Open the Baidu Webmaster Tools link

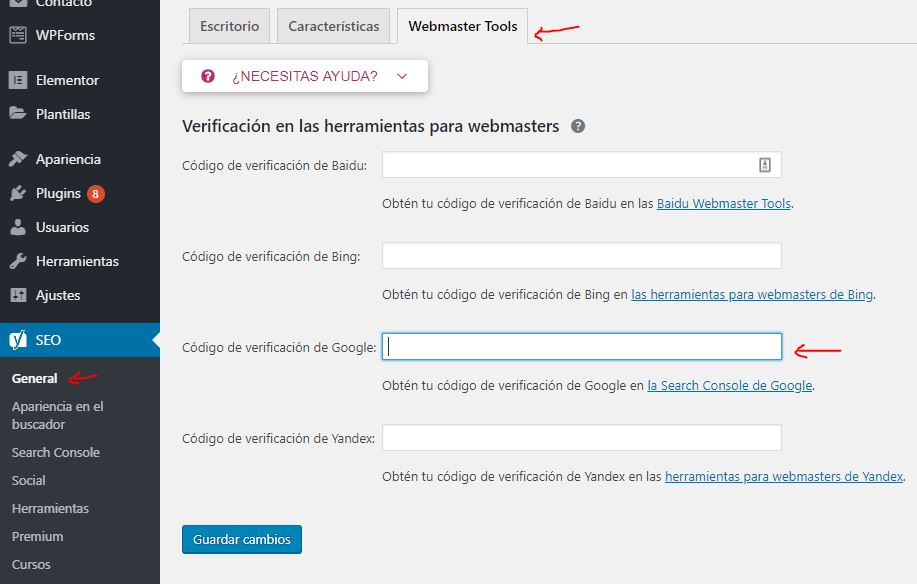click(724, 203)
